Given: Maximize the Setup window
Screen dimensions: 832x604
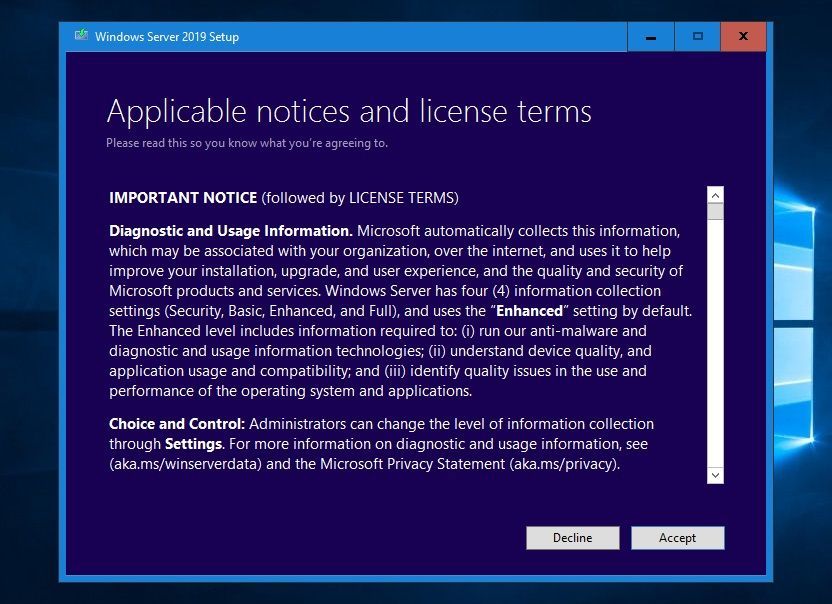Looking at the screenshot, I should 697,37.
